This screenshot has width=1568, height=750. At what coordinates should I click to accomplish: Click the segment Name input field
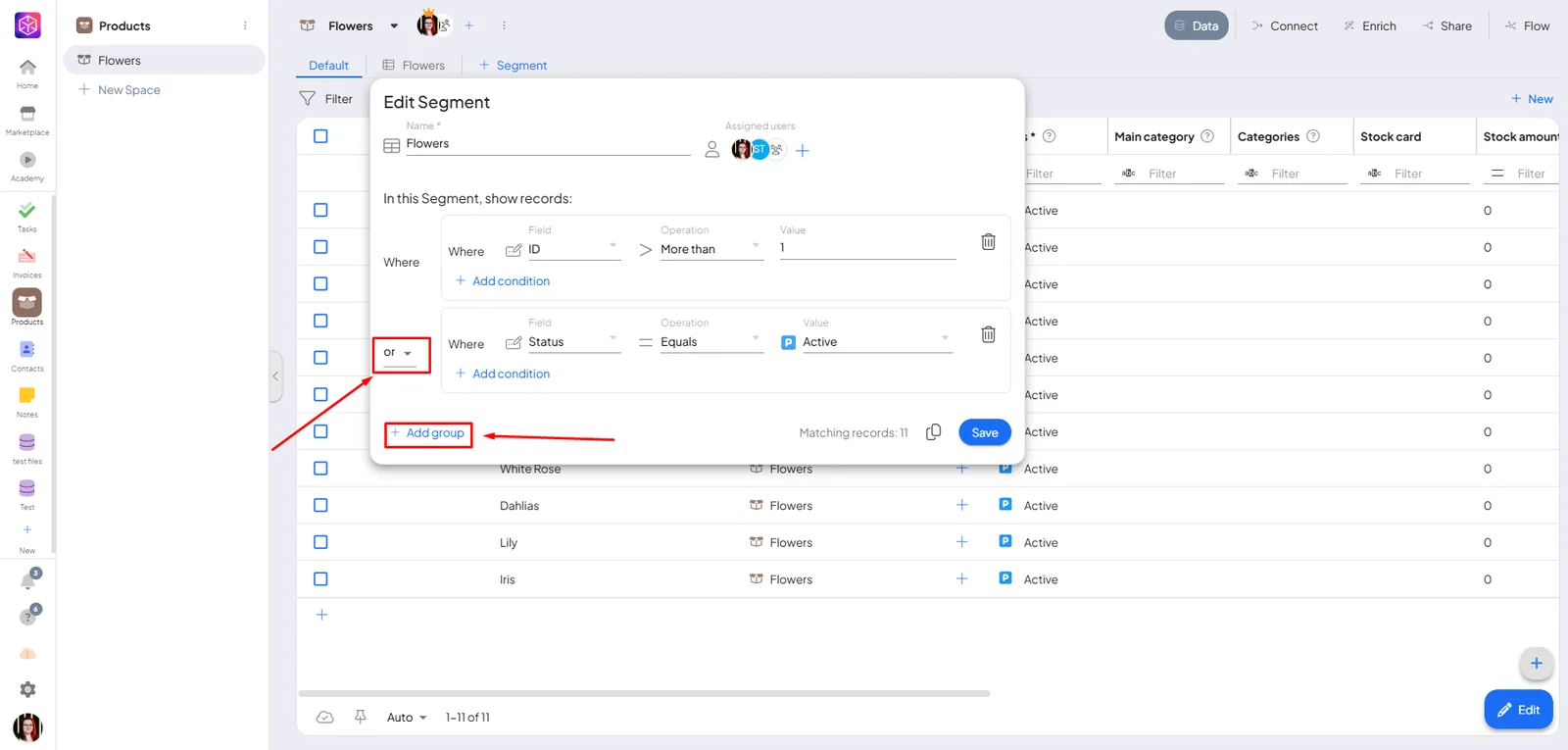click(548, 144)
